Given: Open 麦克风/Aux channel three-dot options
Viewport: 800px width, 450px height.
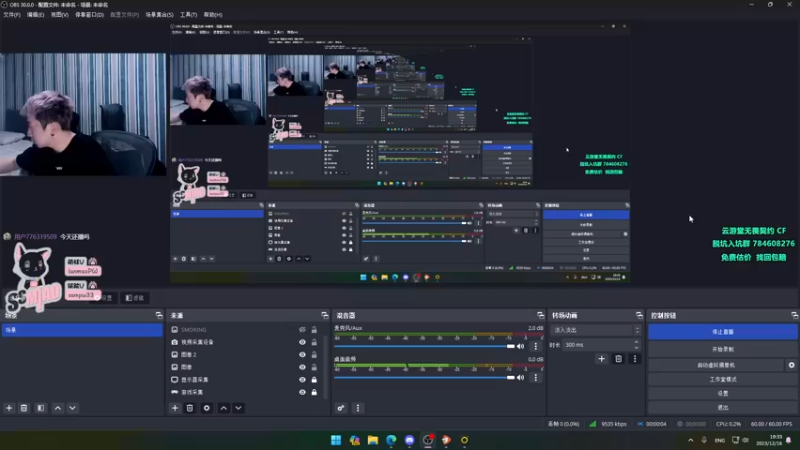Looking at the screenshot, I should (535, 346).
